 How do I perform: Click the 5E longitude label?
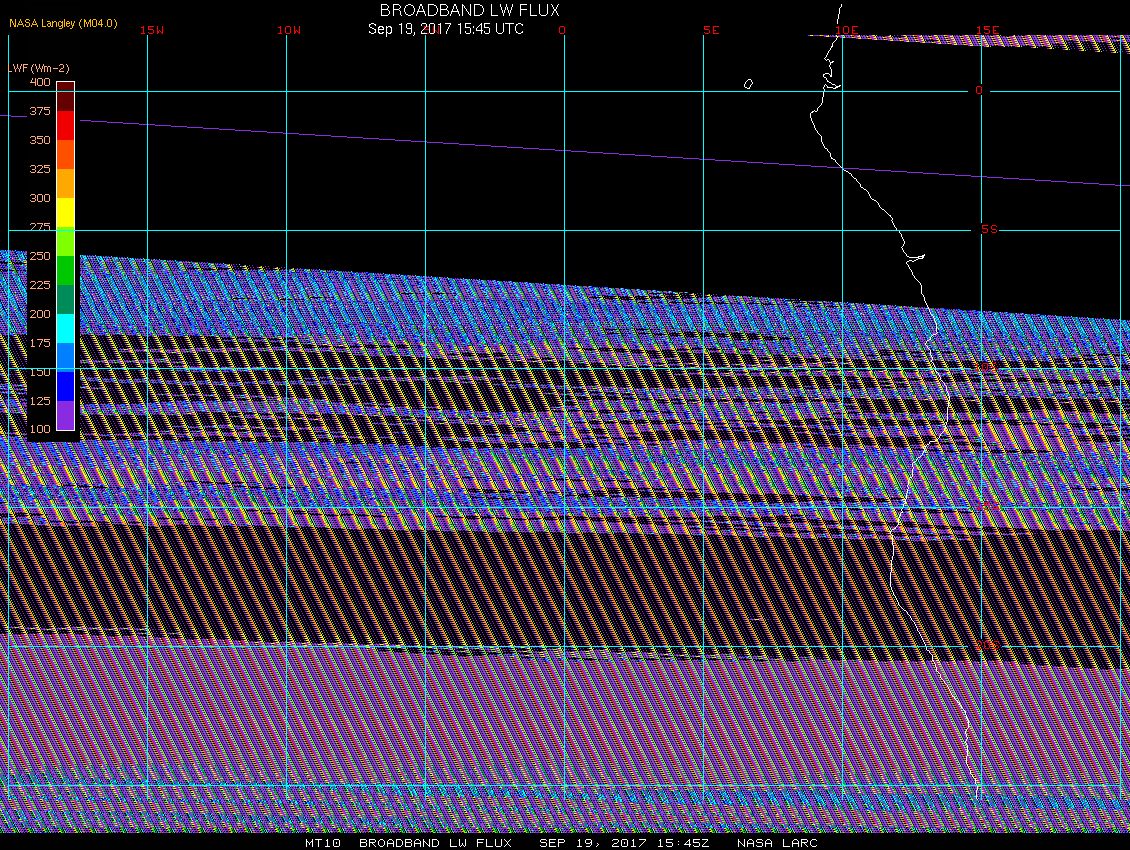tap(711, 31)
